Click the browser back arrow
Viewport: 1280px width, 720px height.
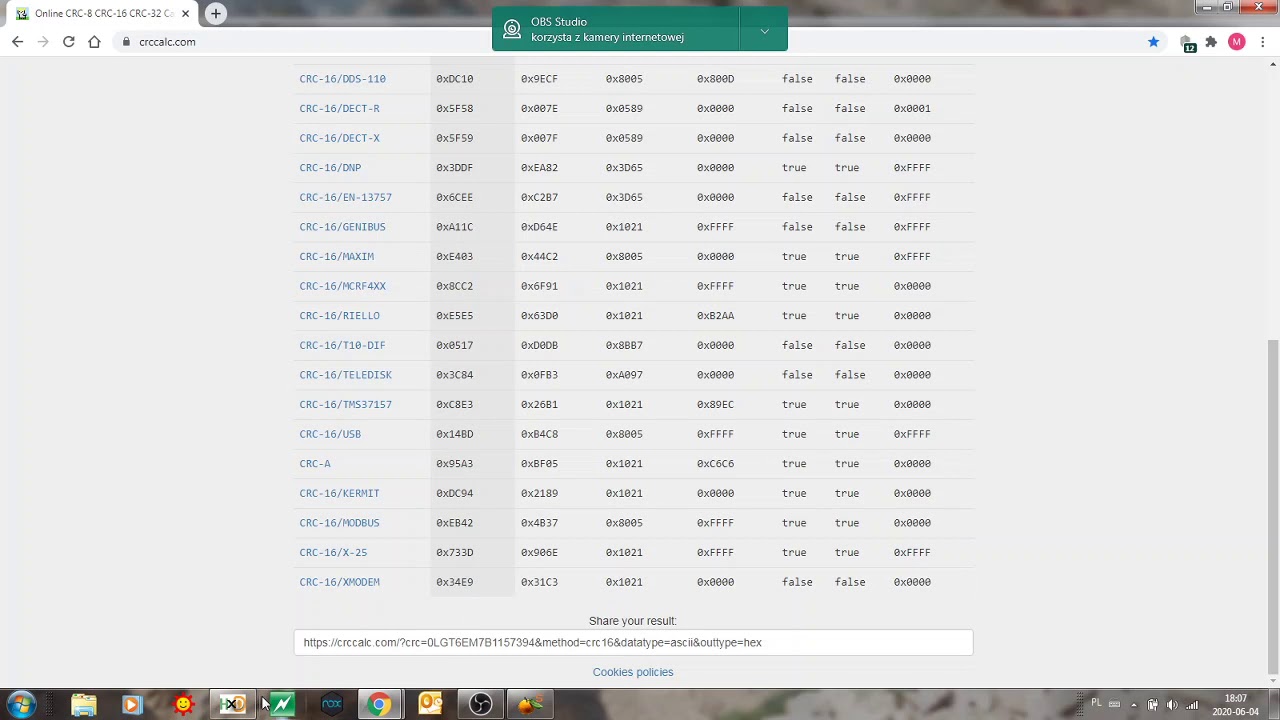coord(17,42)
